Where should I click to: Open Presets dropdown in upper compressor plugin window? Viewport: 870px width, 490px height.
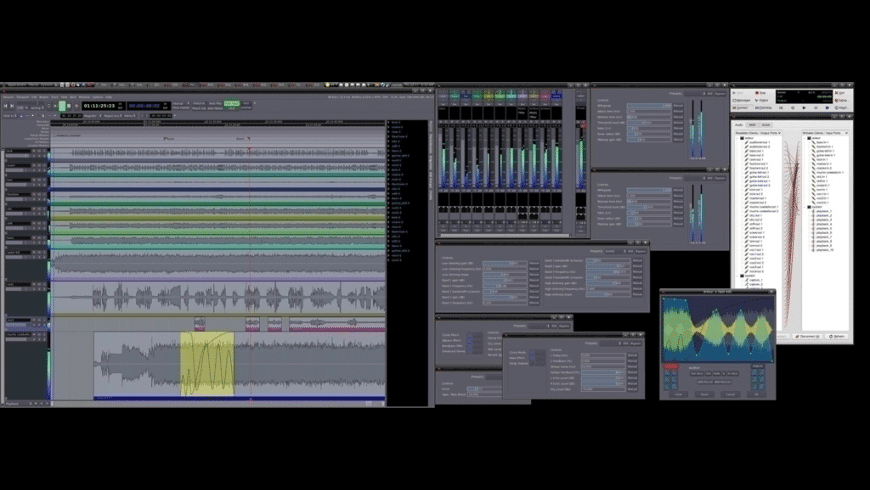(x=694, y=93)
